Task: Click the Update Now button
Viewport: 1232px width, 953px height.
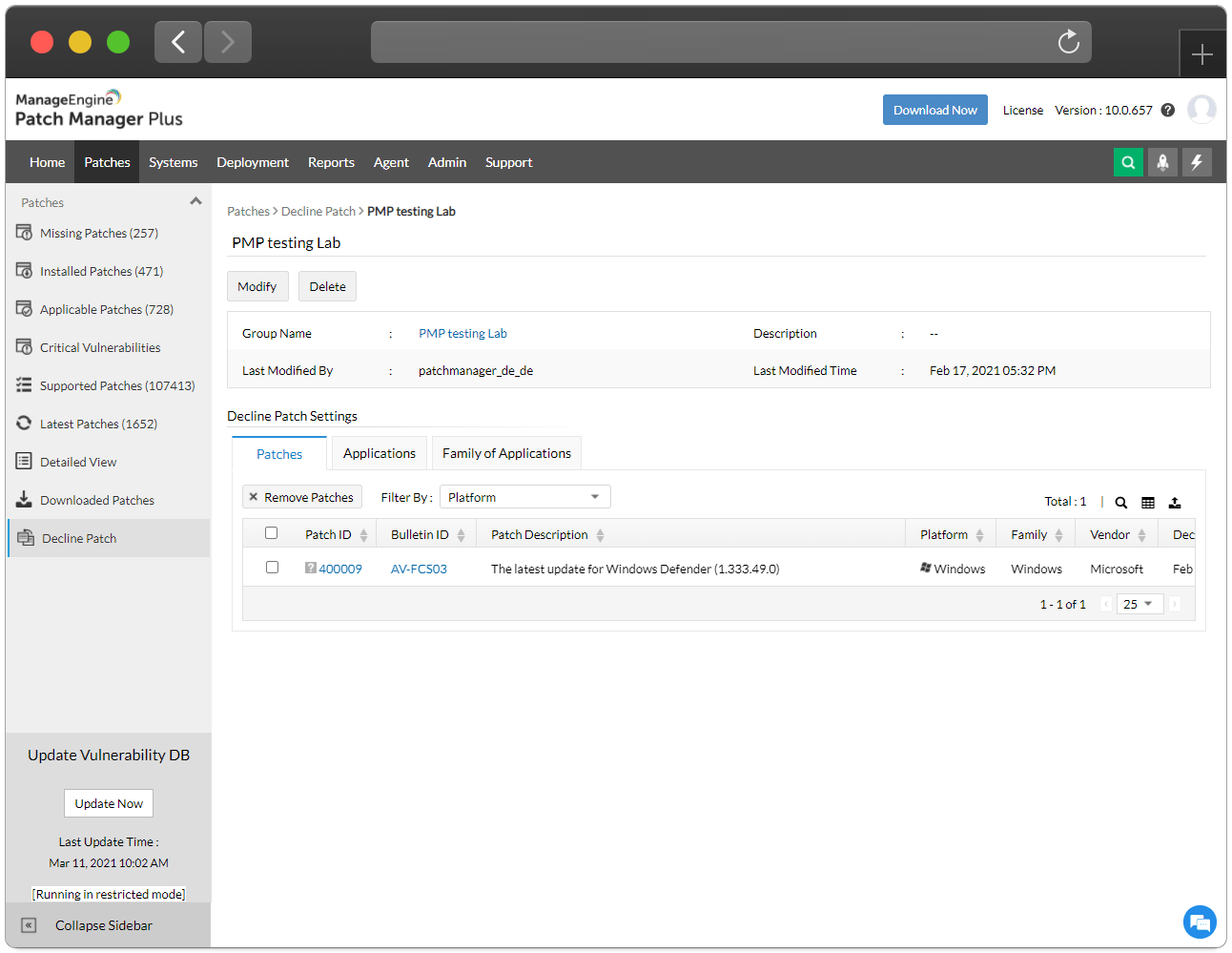Action: point(109,803)
